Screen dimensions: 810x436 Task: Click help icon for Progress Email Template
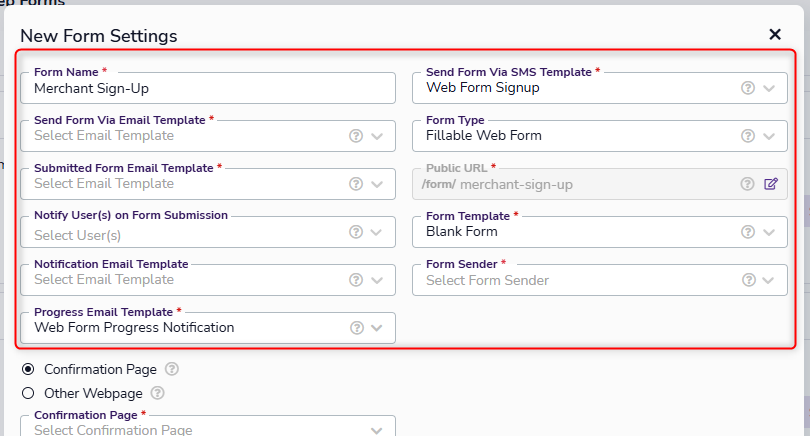coord(355,328)
